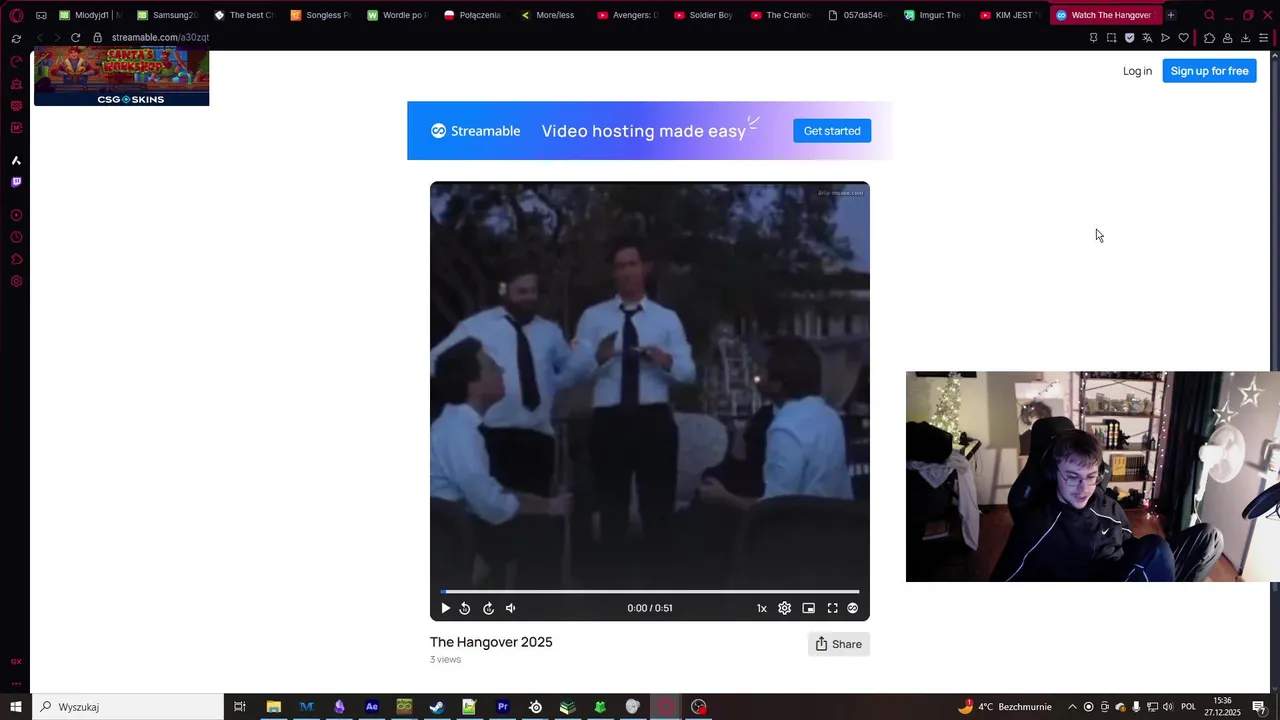The width and height of the screenshot is (1280, 720).
Task: Switch to the Imgur tab
Action: click(x=934, y=15)
